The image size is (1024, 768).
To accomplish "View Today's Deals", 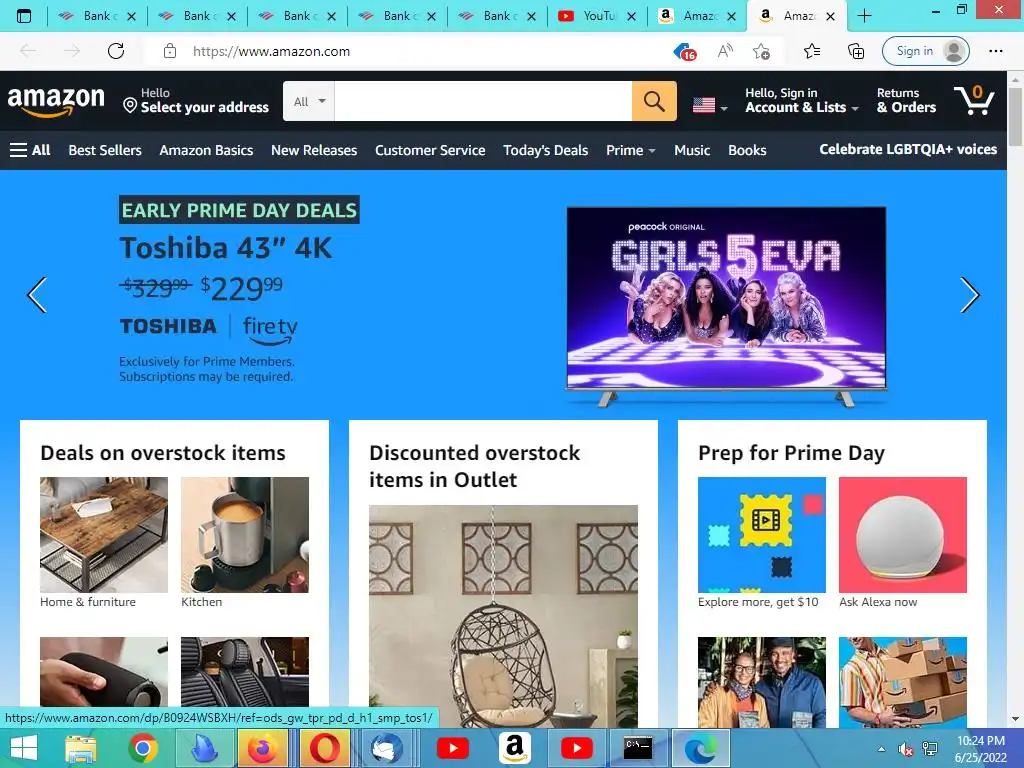I will point(545,150).
